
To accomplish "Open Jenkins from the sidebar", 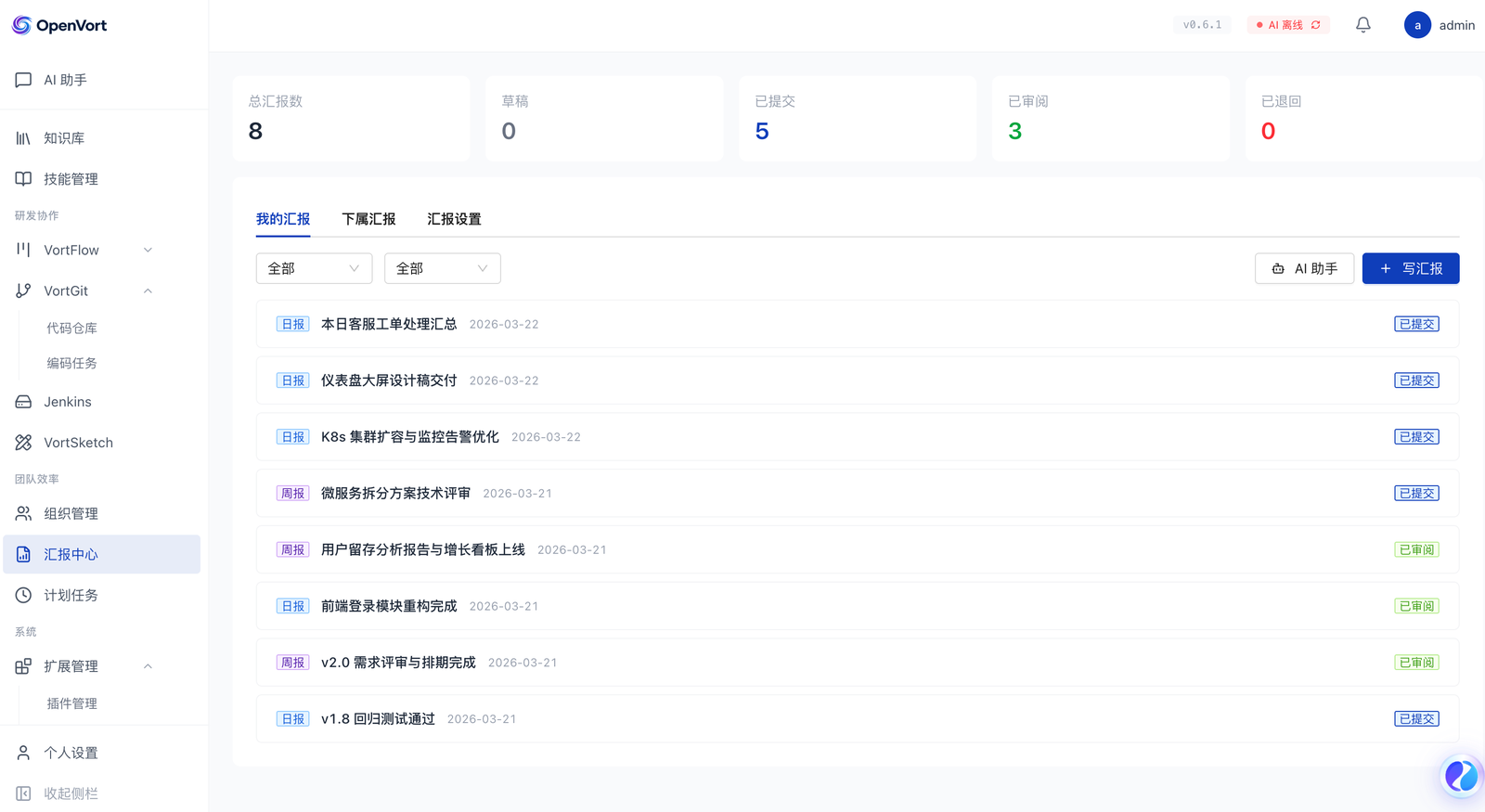I will [67, 402].
